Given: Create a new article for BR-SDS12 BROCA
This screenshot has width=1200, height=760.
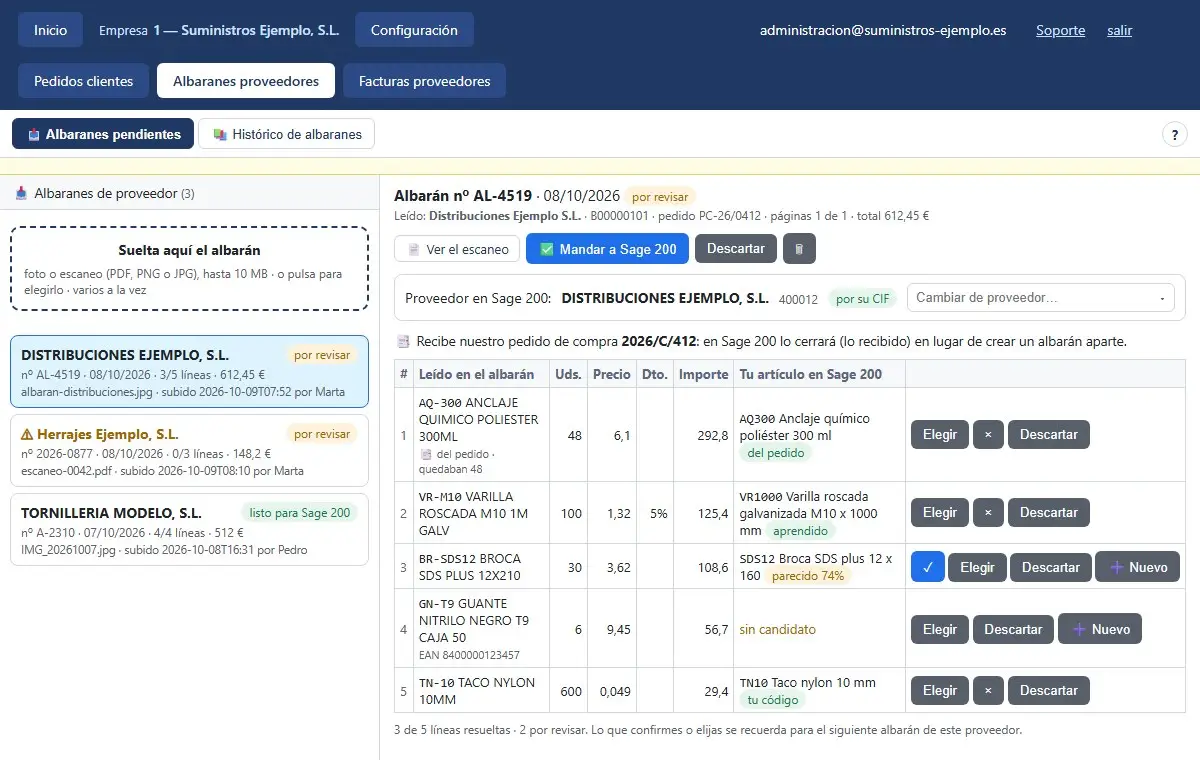Looking at the screenshot, I should tap(1138, 567).
